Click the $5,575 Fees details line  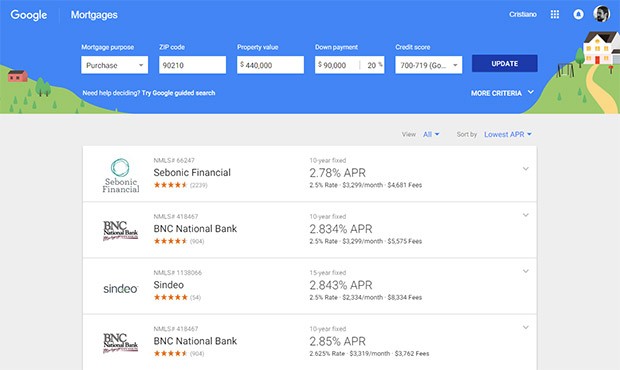(x=366, y=241)
